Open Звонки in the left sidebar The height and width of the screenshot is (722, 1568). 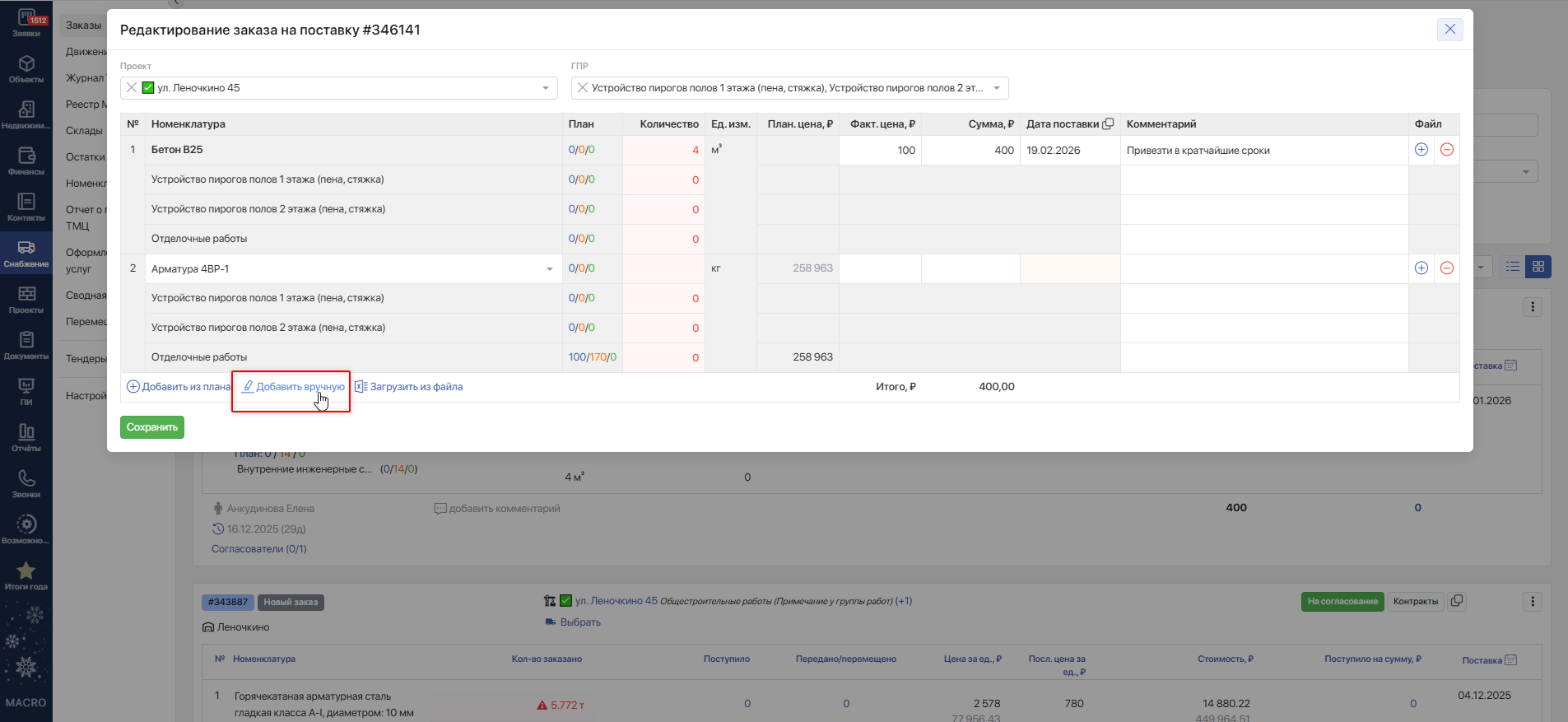[26, 484]
